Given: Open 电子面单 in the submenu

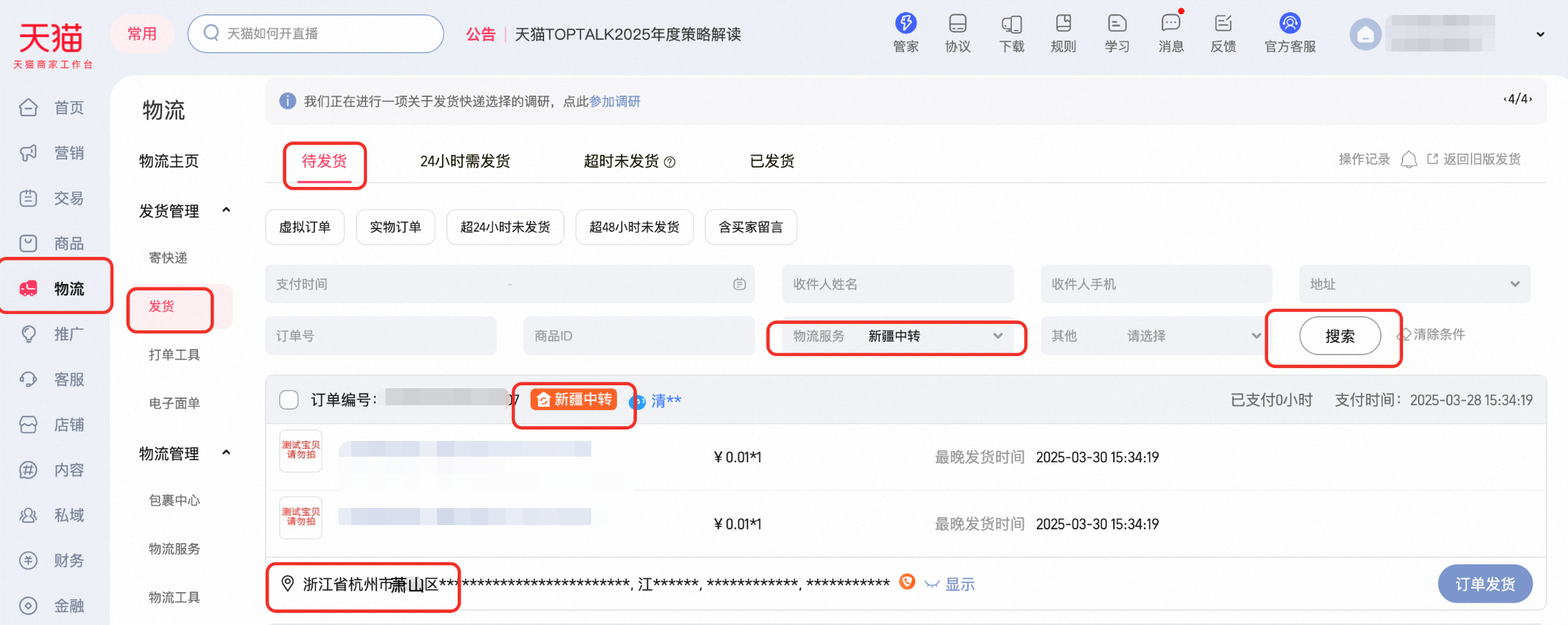Looking at the screenshot, I should [x=174, y=403].
